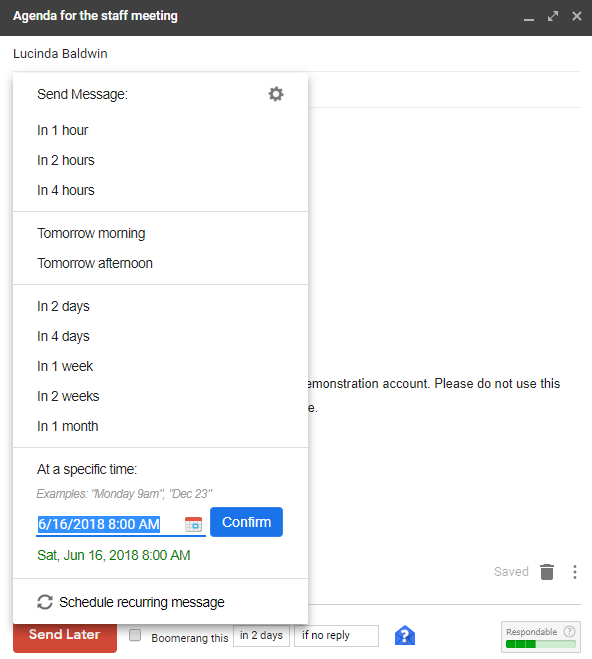Select 'In 1 hour' send option
Screen dimensions: 592x659
coord(63,130)
